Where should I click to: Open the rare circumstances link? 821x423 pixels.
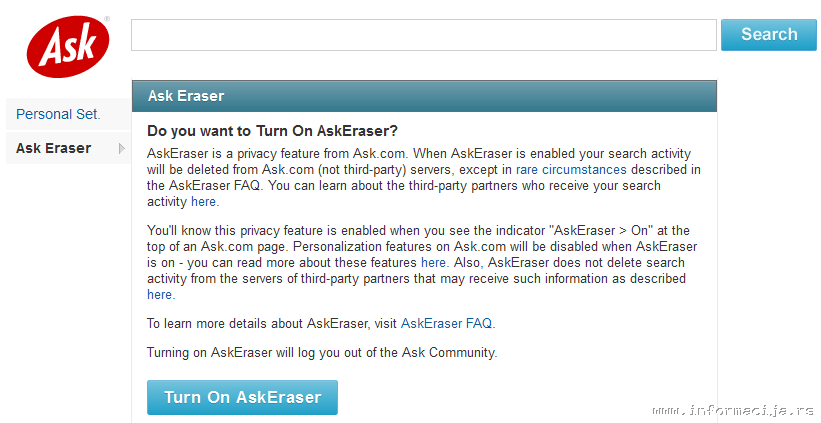click(x=571, y=170)
